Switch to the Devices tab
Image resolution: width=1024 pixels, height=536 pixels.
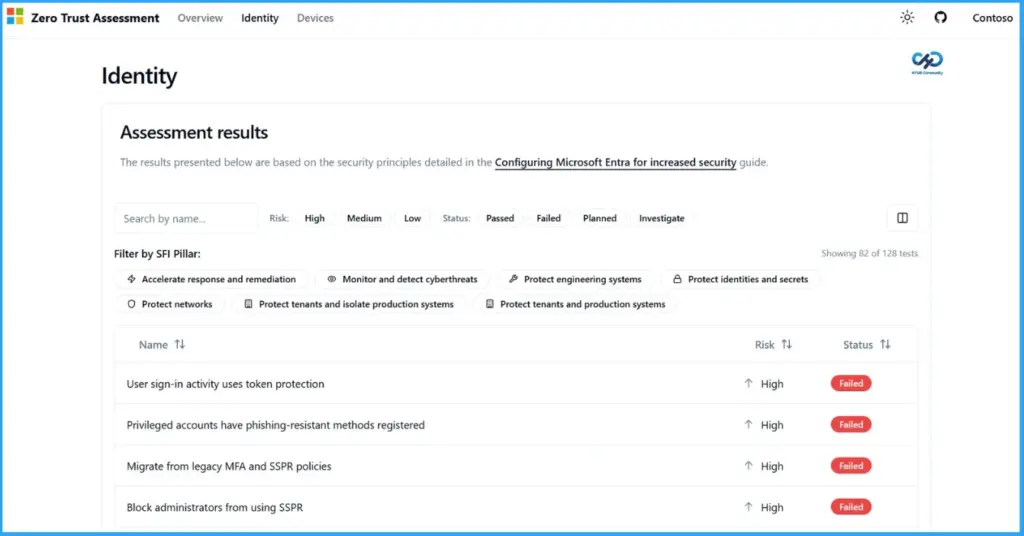tap(315, 18)
